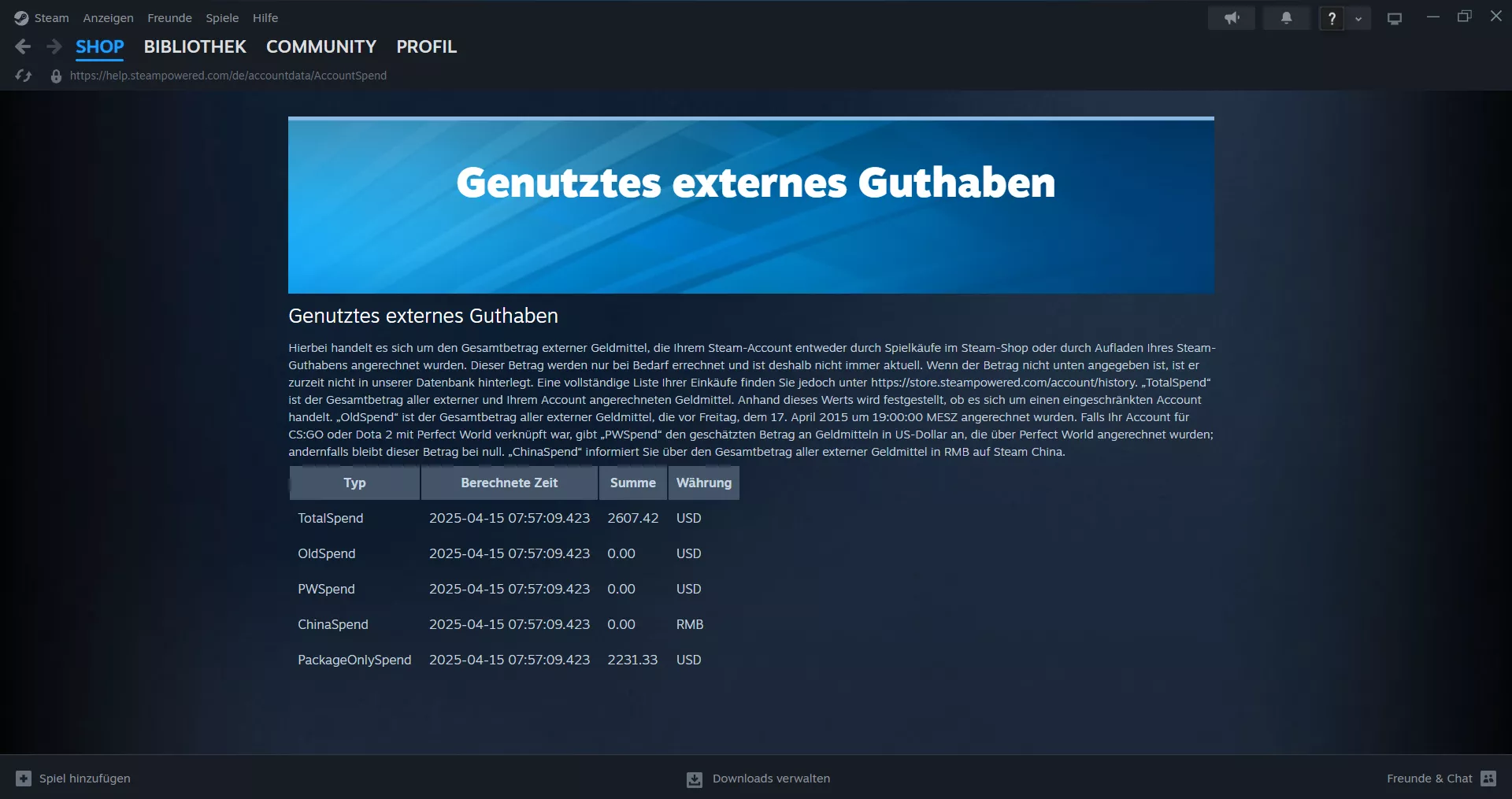Open notifications with the bell icon
This screenshot has width=1512, height=799.
(x=1286, y=17)
